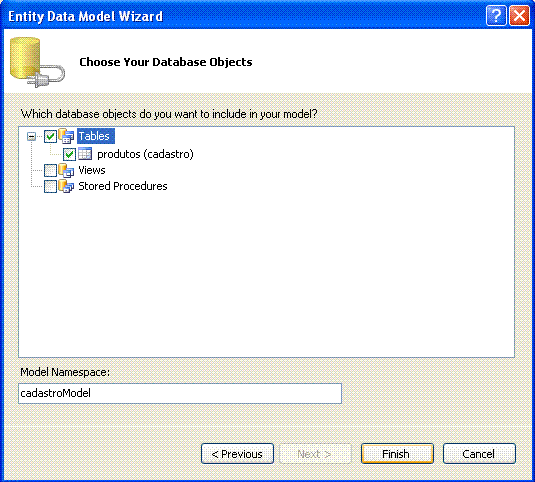535x482 pixels.
Task: Click the Tables folder icon
Action: [66, 136]
